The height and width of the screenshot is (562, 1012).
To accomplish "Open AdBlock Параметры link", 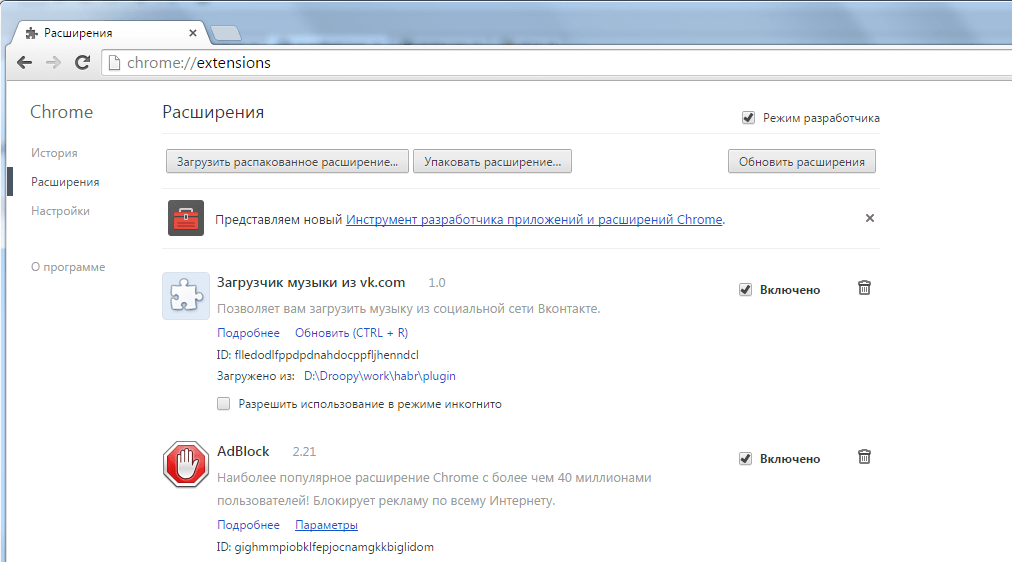I will pos(326,525).
